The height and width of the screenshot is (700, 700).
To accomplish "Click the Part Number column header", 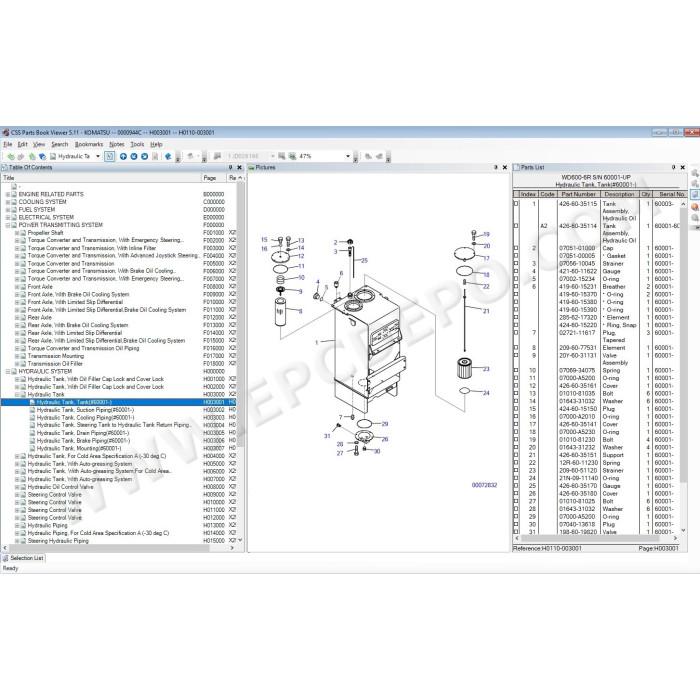I will tap(578, 194).
